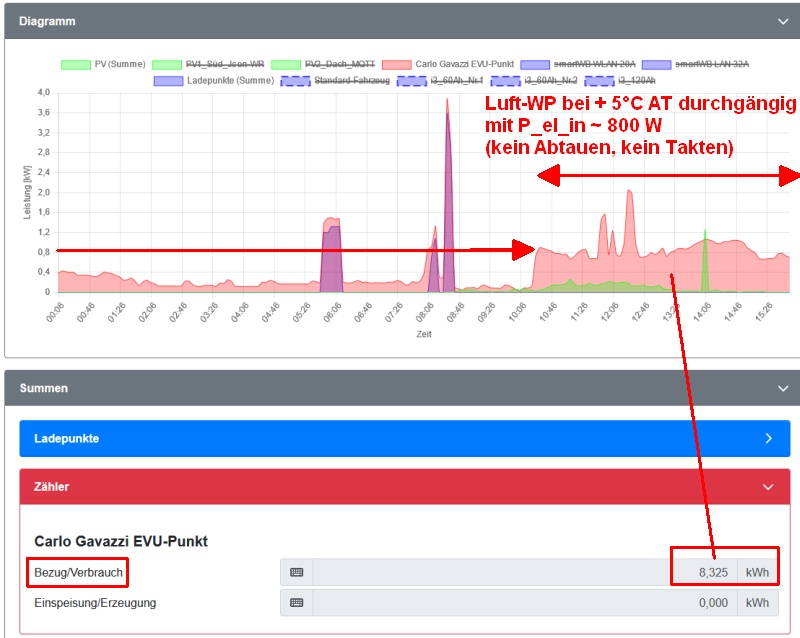This screenshot has height=638, width=800.
Task: Click the Diagramm header title
Action: tap(47, 21)
